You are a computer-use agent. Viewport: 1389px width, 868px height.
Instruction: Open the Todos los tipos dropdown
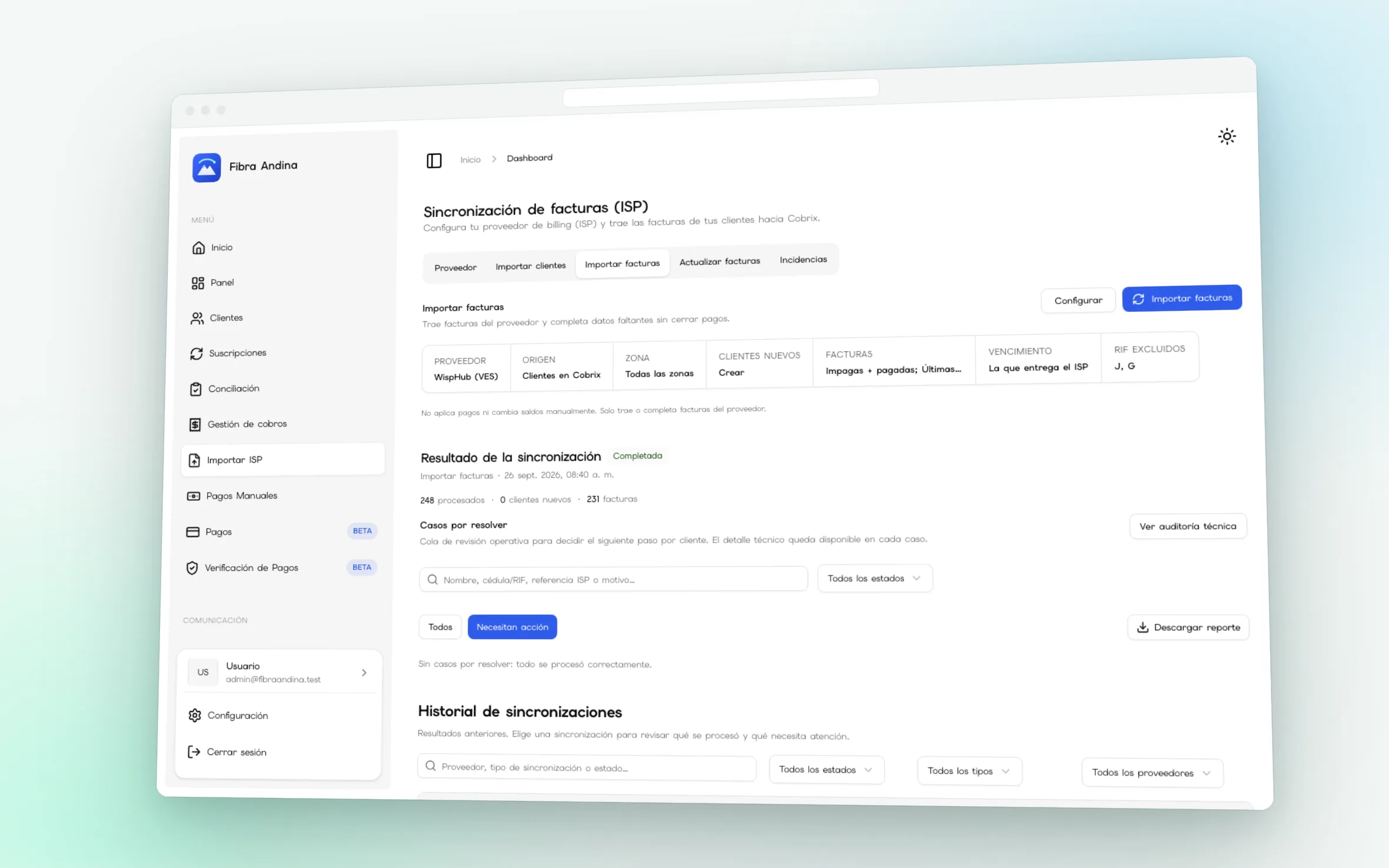969,771
